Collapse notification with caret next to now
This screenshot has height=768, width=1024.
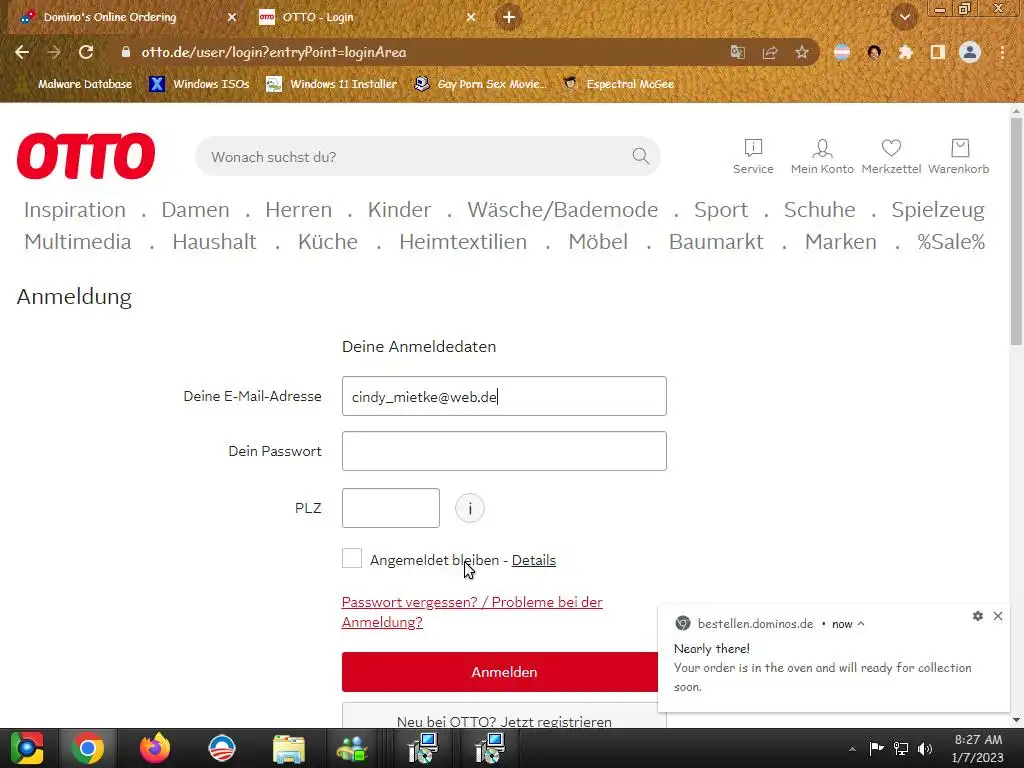[x=861, y=624]
